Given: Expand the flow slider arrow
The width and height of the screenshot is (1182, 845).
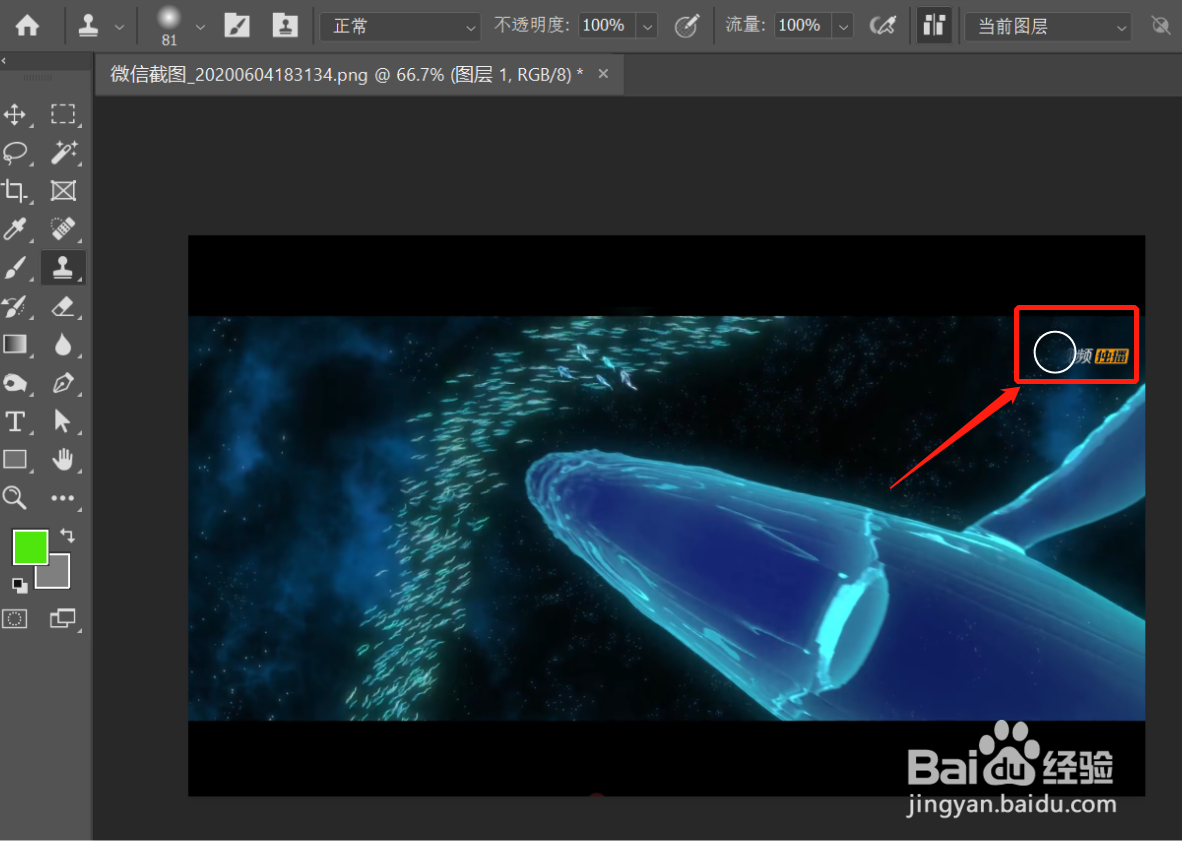Looking at the screenshot, I should (843, 26).
